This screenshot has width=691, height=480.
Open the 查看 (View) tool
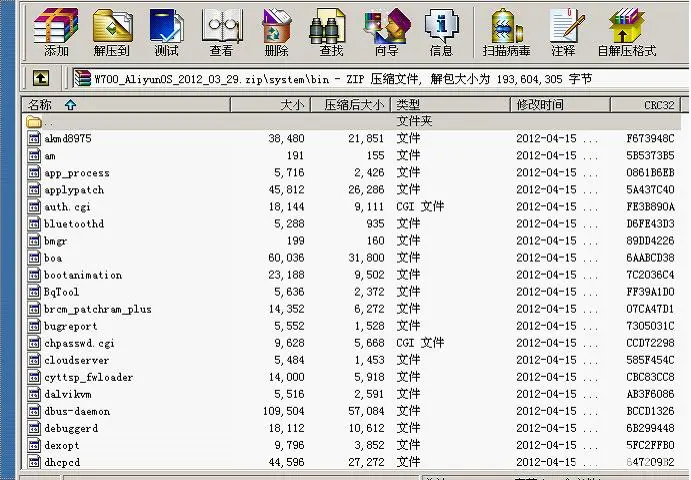click(x=221, y=32)
